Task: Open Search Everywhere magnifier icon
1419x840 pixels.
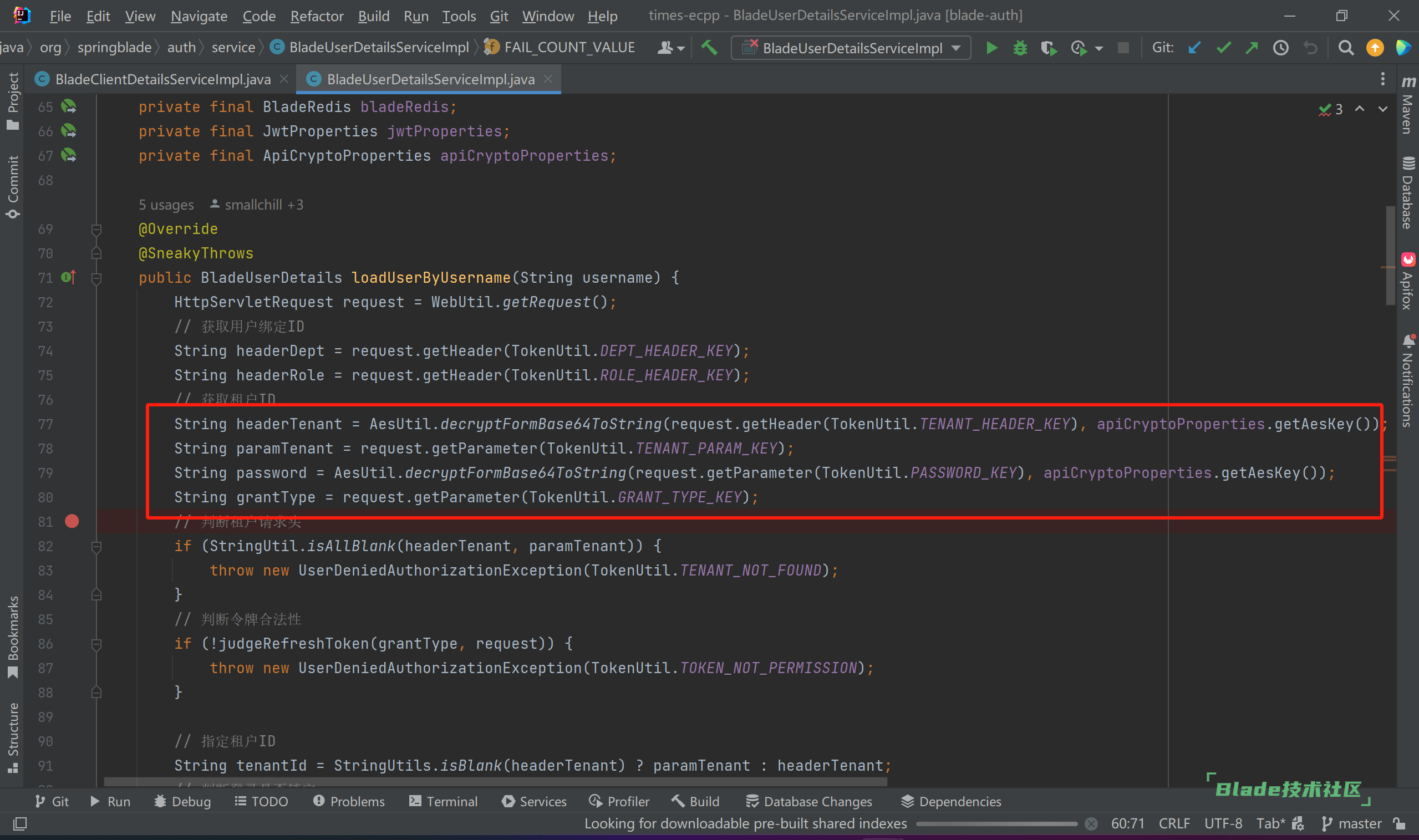Action: click(x=1346, y=48)
